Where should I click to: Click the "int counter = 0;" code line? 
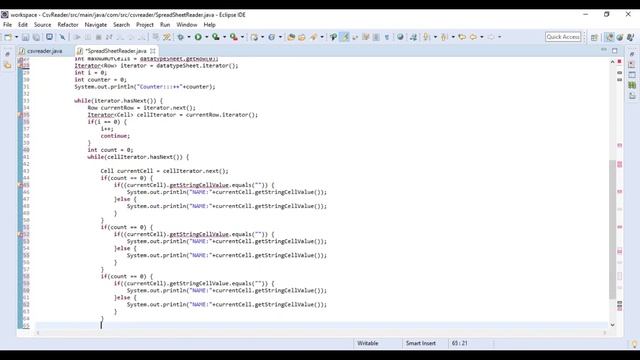(x=100, y=80)
